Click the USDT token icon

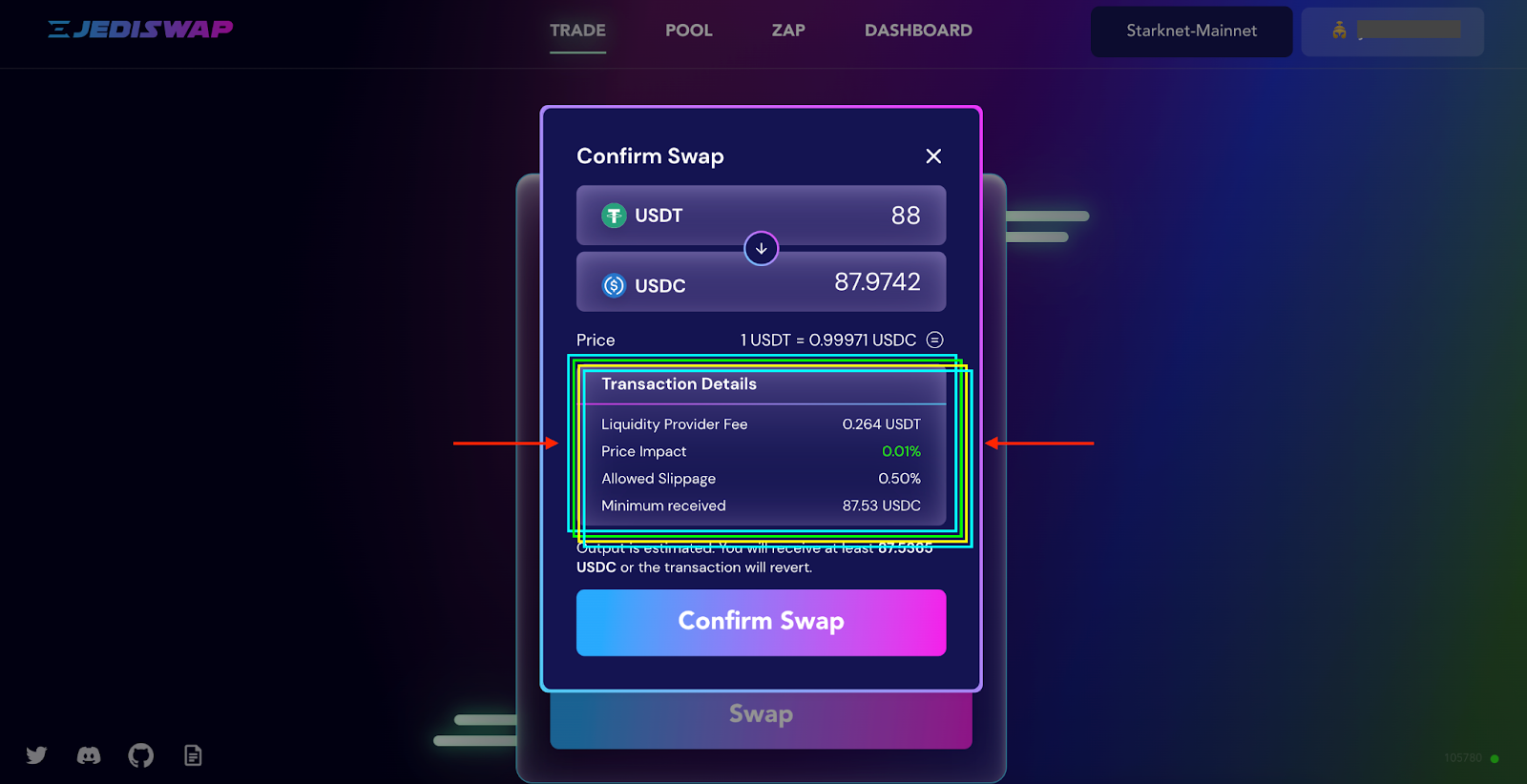pyautogui.click(x=614, y=216)
